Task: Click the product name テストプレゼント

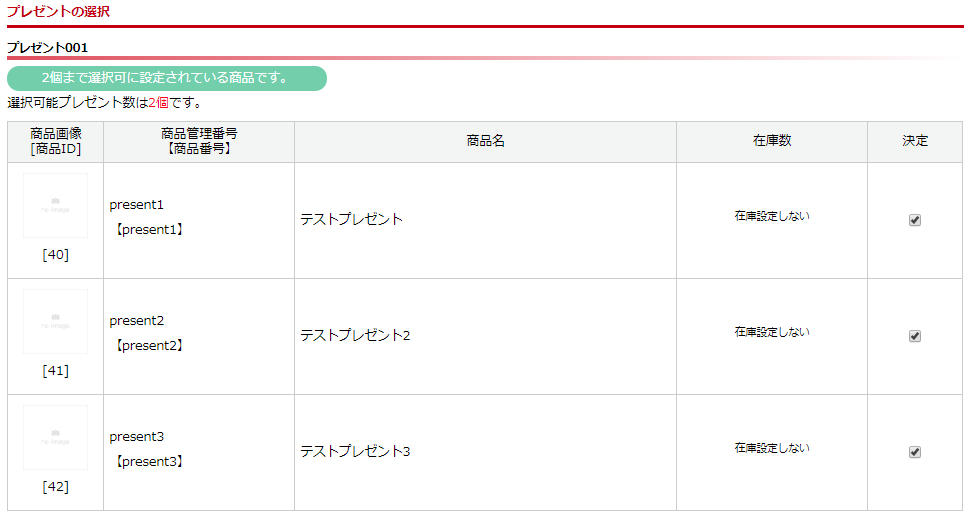Action: tap(351, 219)
